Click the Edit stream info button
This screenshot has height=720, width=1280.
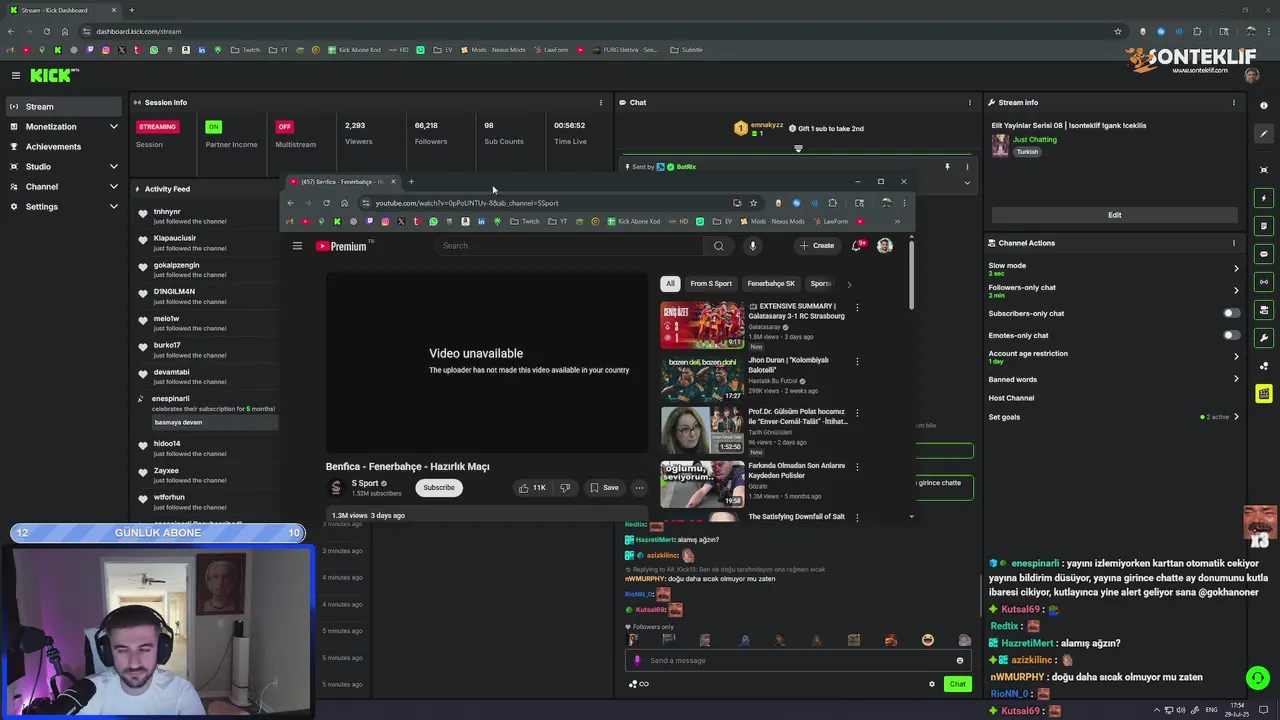coord(1114,215)
